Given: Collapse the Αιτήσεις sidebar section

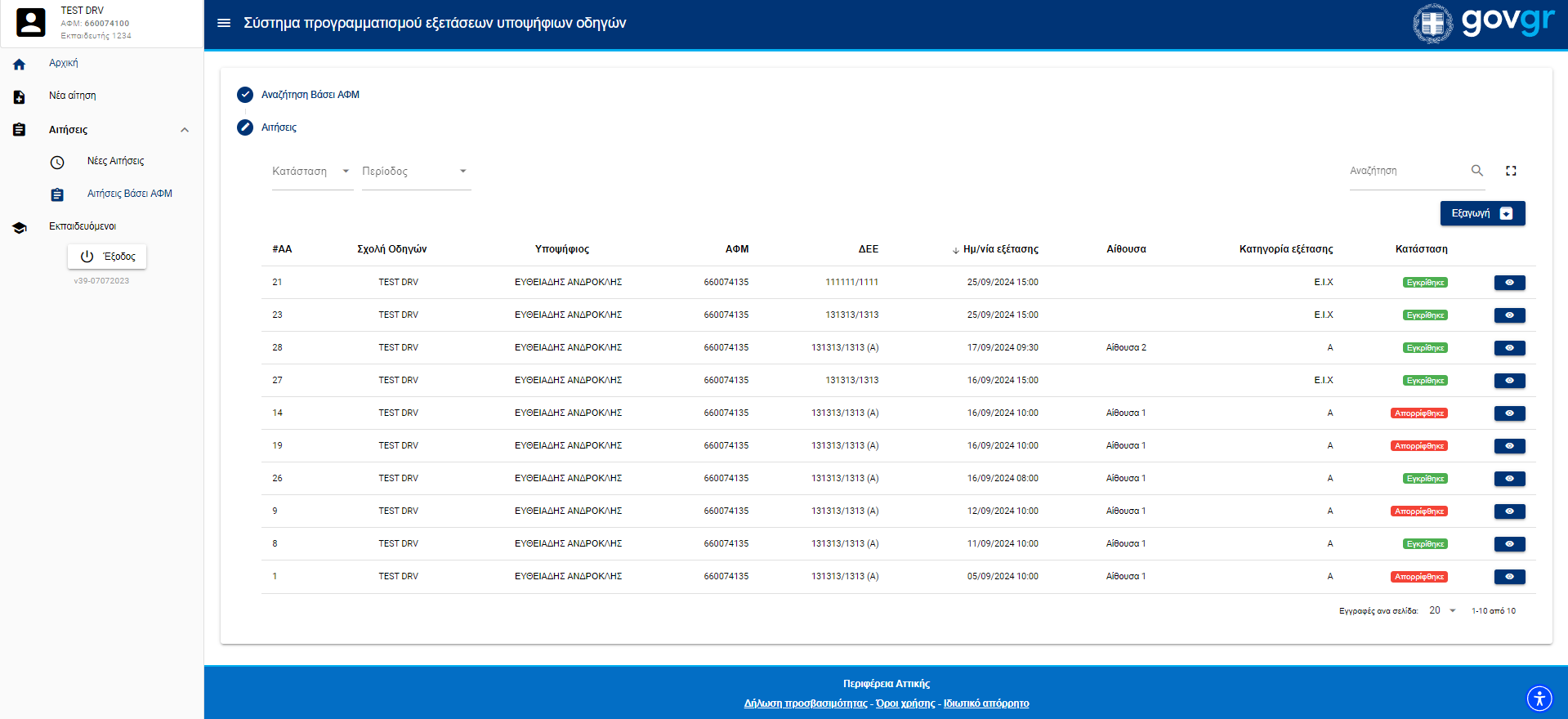Looking at the screenshot, I should tap(185, 130).
